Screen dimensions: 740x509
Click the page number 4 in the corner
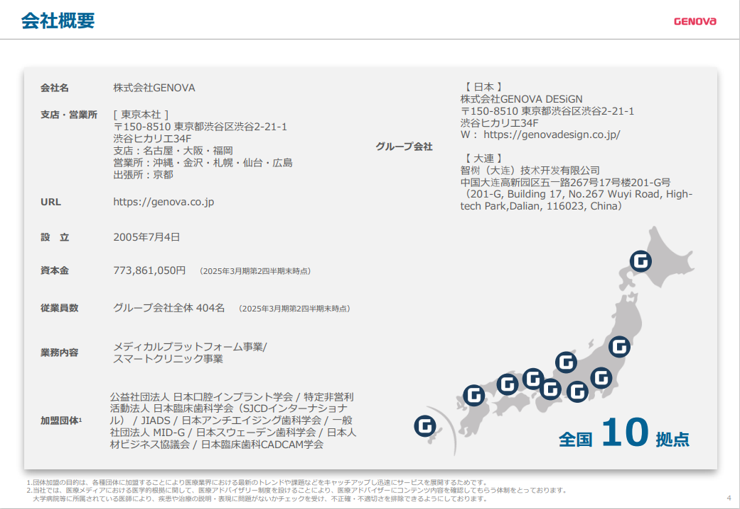[729, 498]
